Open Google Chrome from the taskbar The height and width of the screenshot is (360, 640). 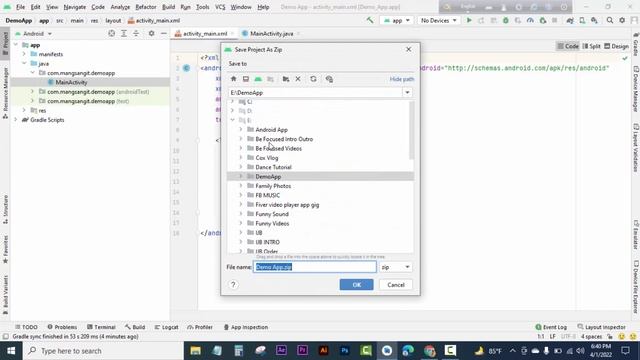[x=429, y=351]
